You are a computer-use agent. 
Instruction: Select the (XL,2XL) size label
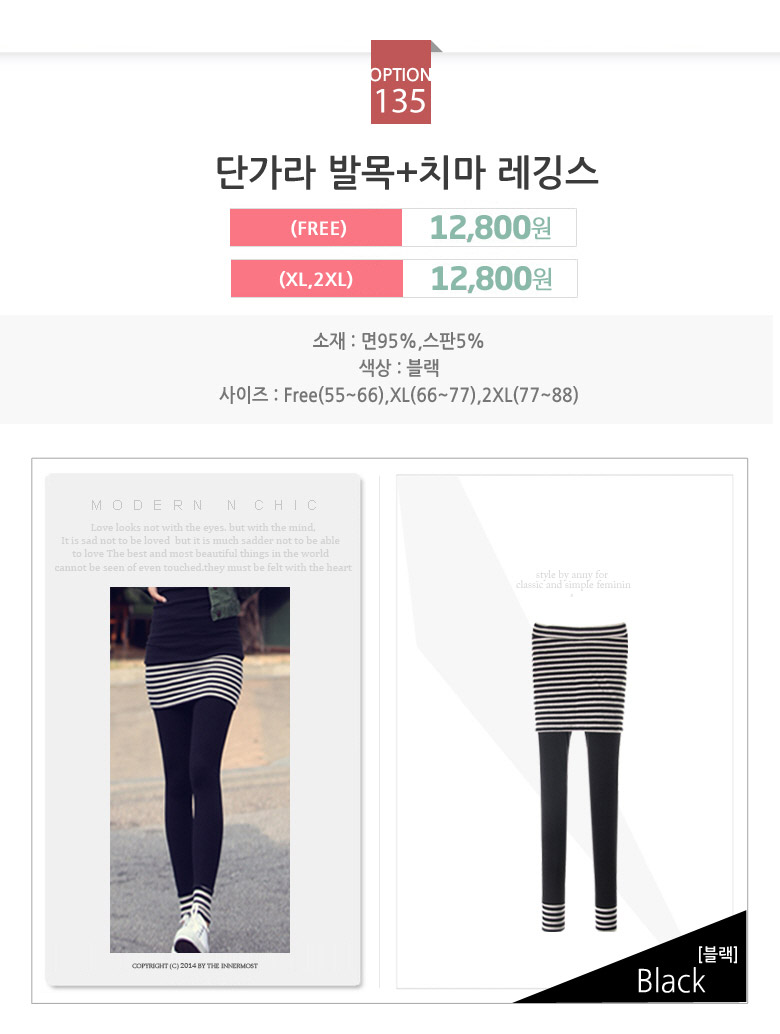[316, 278]
